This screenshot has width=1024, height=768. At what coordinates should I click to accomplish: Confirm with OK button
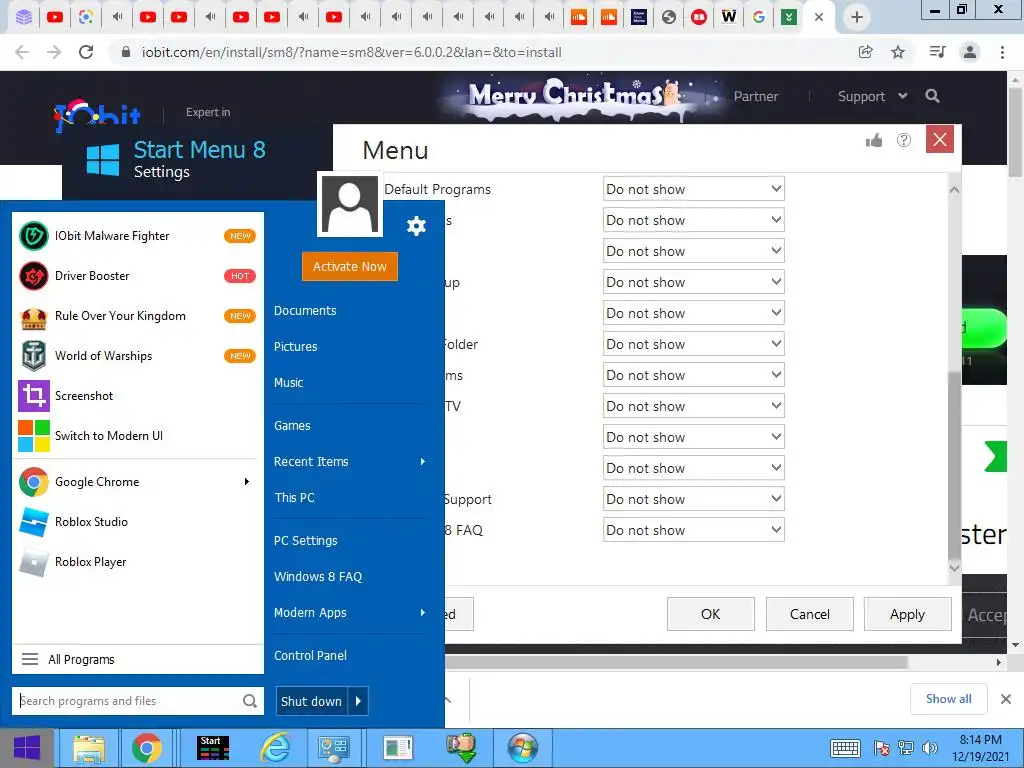[x=711, y=614]
